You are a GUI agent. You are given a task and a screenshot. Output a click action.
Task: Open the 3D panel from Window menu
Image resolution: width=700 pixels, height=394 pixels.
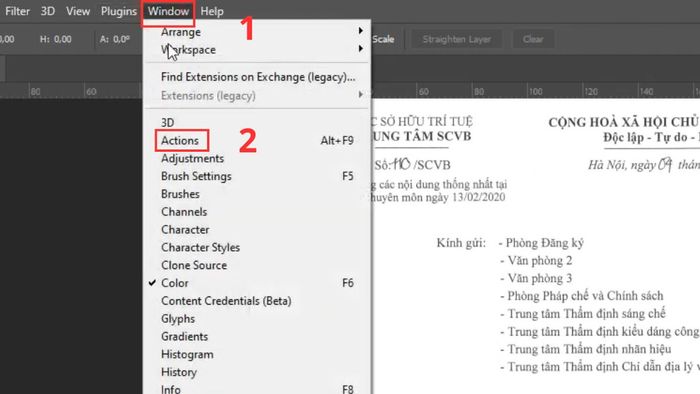[x=257, y=122]
